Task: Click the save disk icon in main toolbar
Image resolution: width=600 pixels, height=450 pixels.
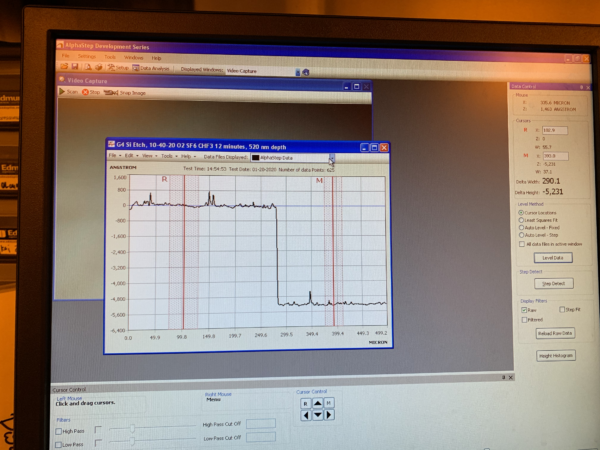Action: coord(75,67)
